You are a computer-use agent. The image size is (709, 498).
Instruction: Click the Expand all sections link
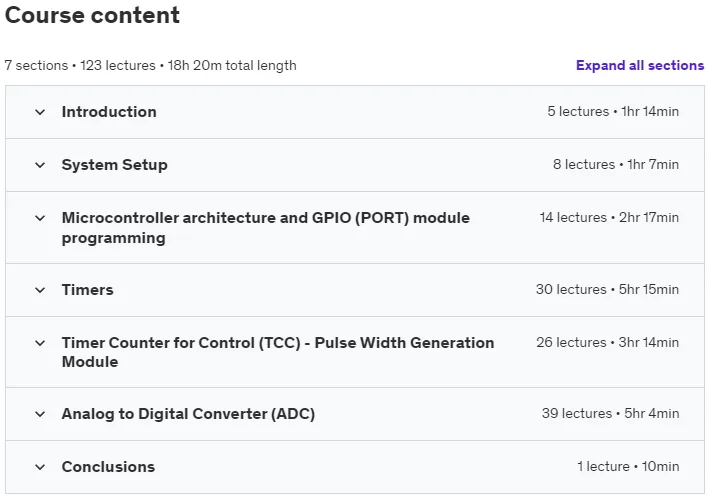click(x=640, y=66)
